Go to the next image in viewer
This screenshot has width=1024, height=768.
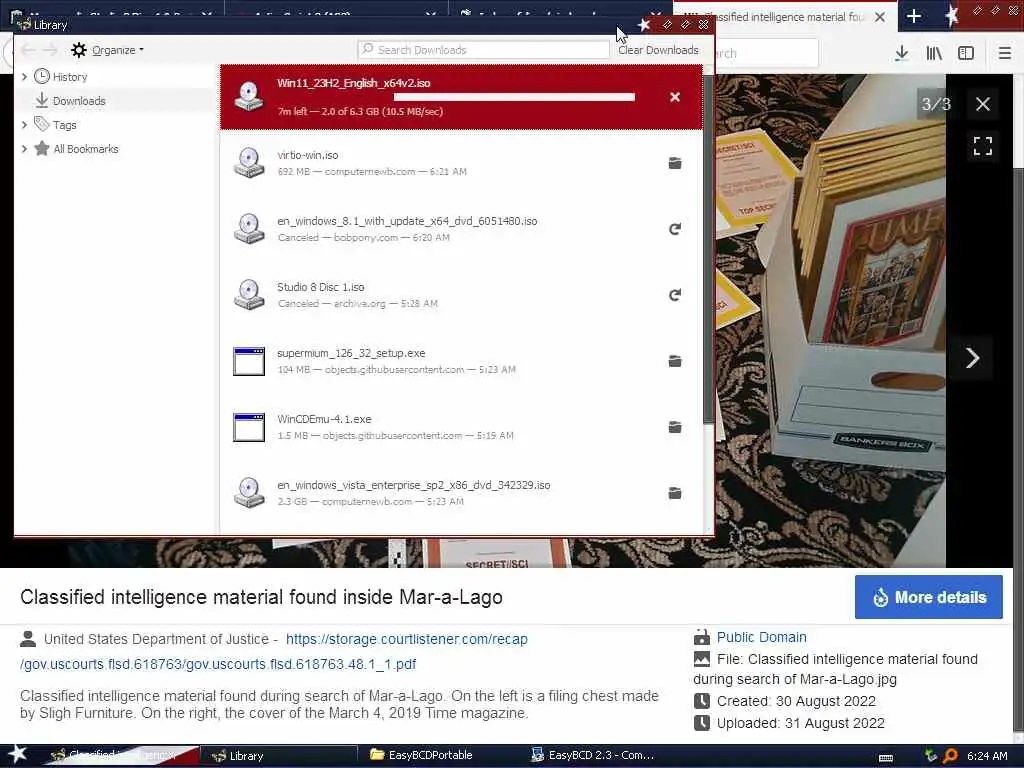pos(972,357)
